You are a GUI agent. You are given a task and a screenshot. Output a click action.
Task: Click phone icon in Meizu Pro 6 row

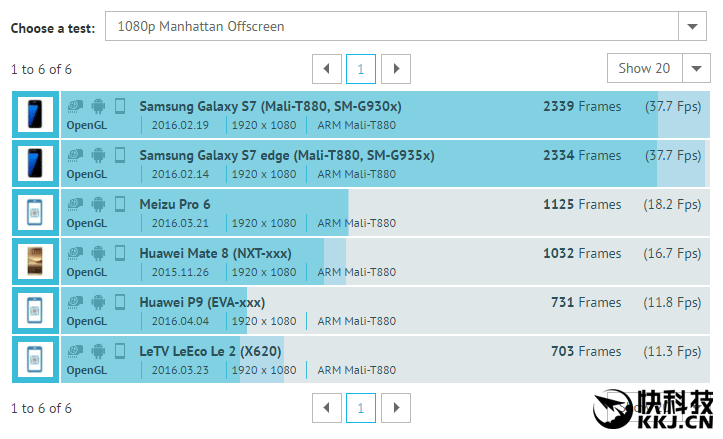[x=120, y=204]
